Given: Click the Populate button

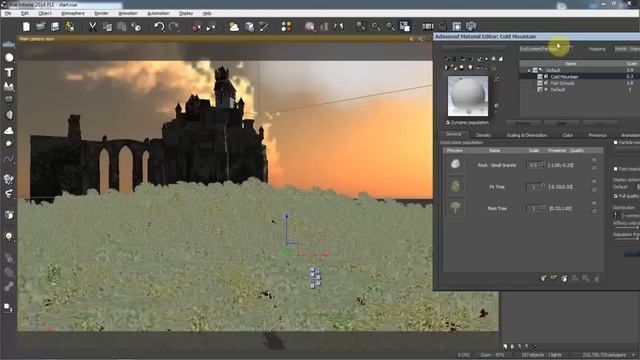Looking at the screenshot, I should [x=523, y=123].
